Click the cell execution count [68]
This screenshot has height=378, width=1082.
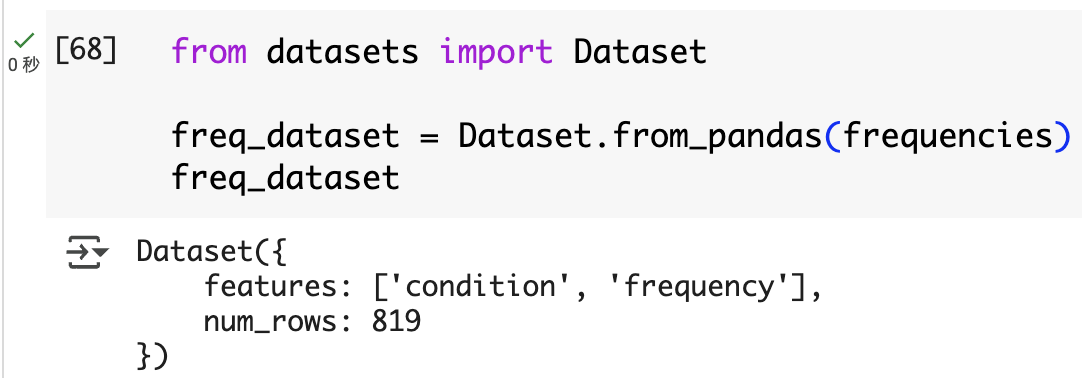86,52
